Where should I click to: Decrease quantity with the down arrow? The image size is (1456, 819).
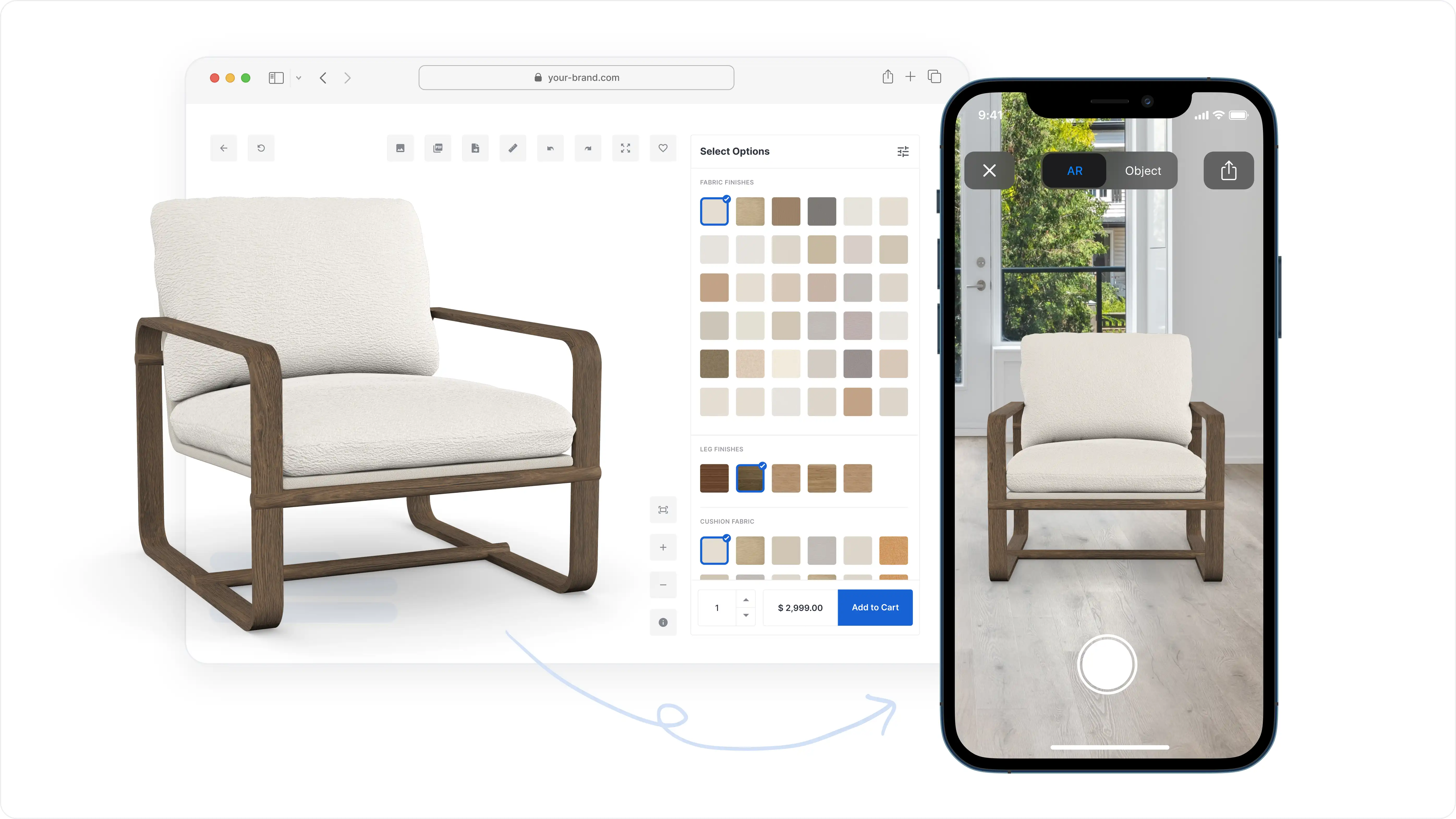(746, 615)
